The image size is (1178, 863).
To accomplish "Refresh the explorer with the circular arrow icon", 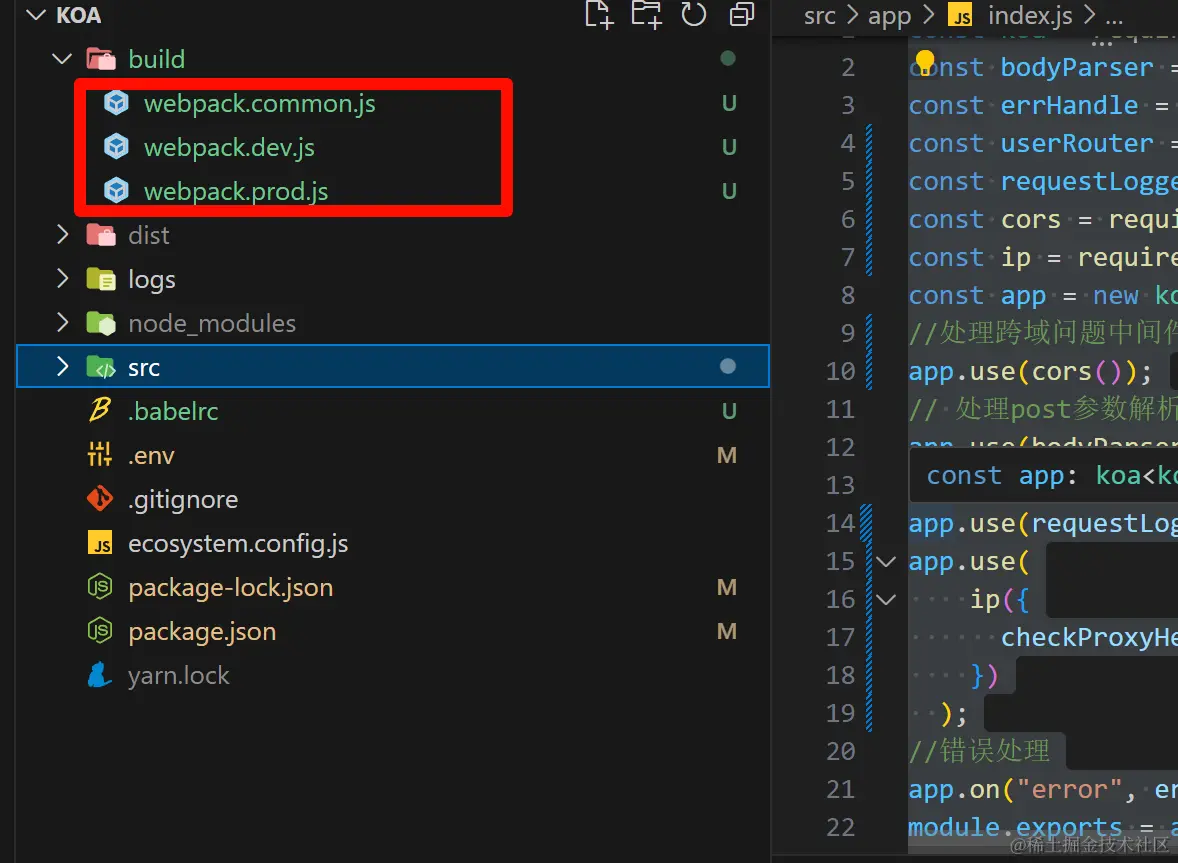I will pos(693,14).
